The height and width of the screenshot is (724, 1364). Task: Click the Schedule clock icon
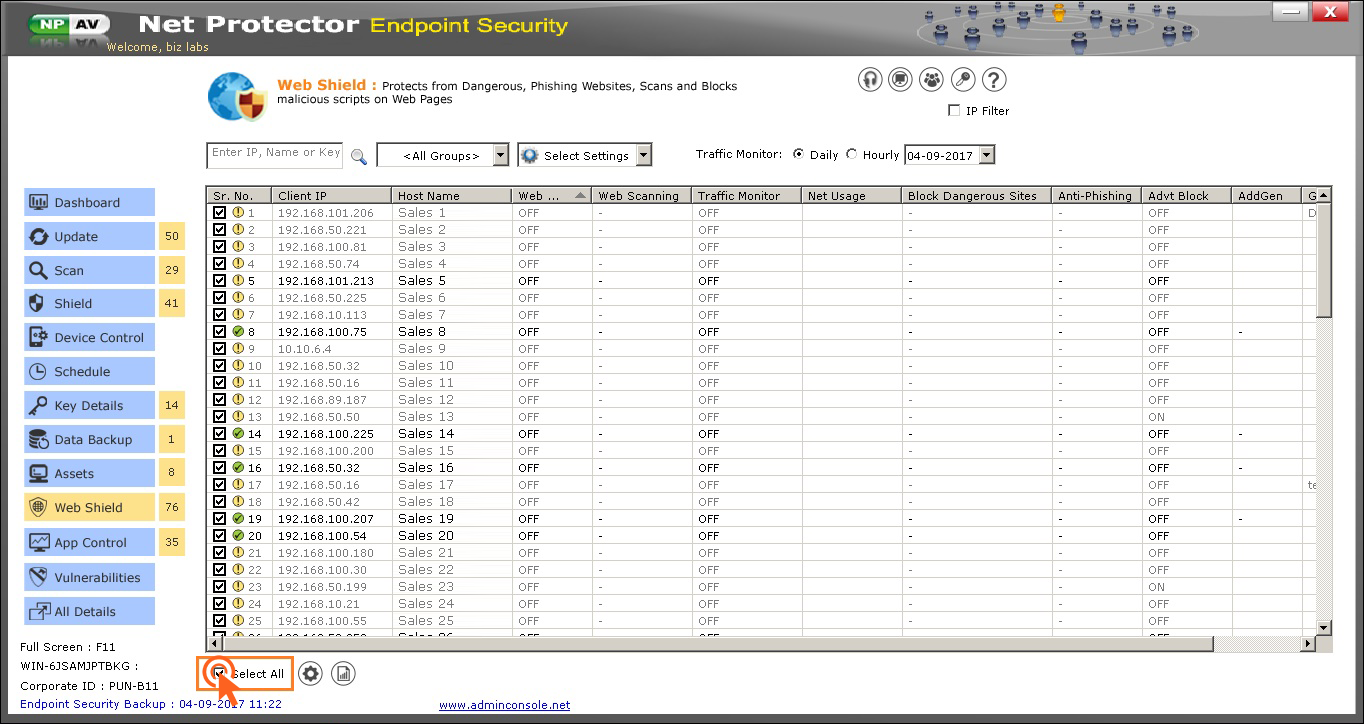[x=39, y=371]
